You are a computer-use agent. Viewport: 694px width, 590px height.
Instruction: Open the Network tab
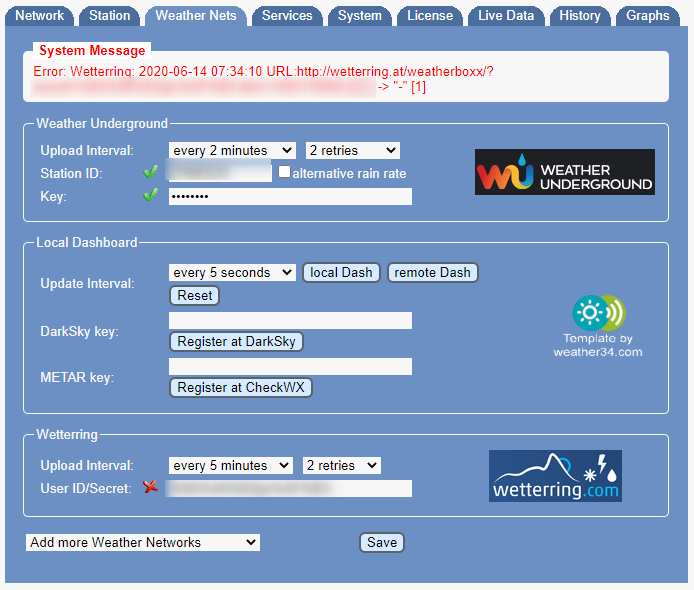40,16
